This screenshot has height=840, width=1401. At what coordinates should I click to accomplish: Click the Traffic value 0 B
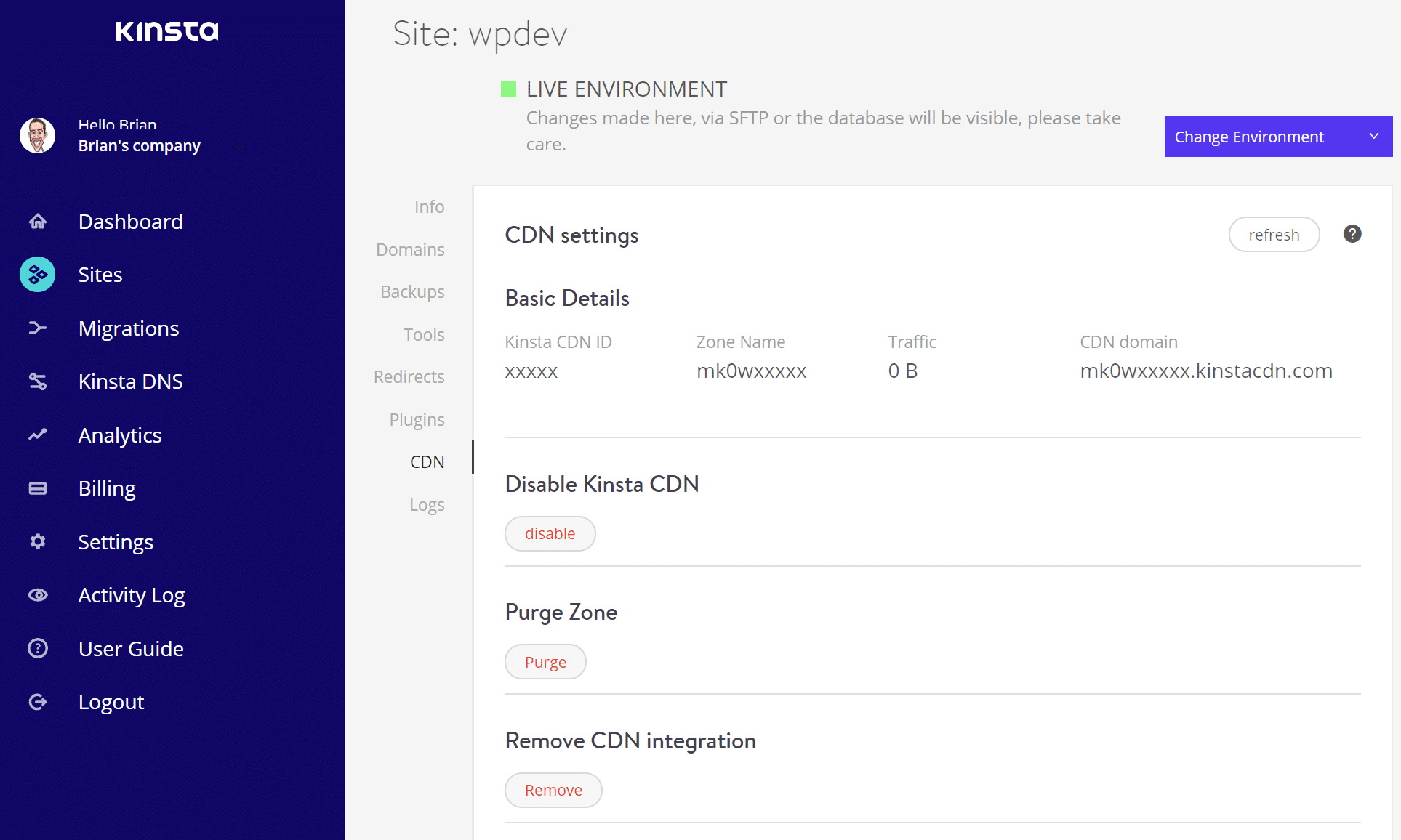tap(903, 371)
